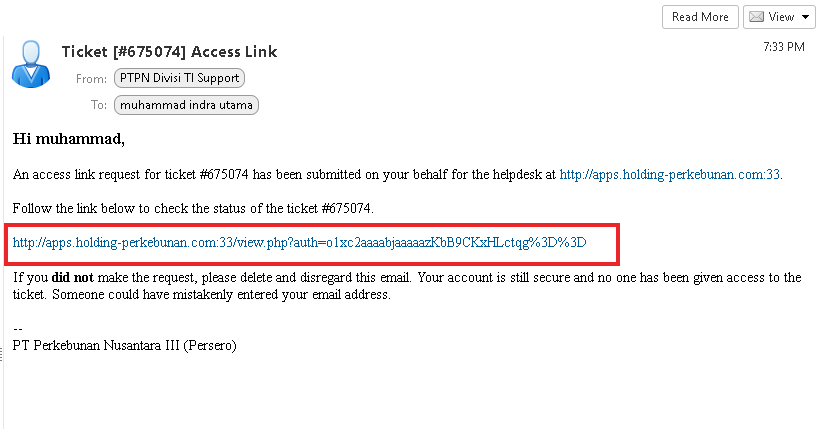817x429 pixels.
Task: Click the 7:33 PM timestamp
Action: [782, 46]
